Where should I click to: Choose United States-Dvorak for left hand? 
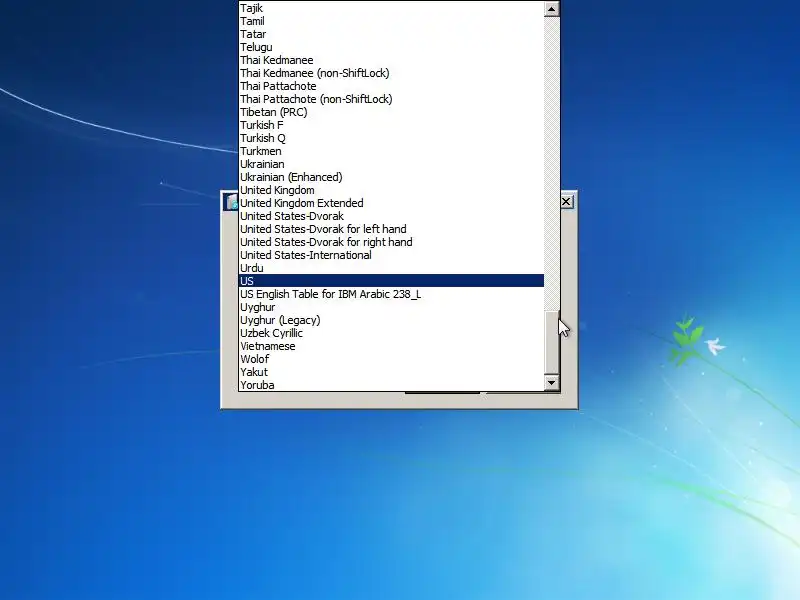pos(391,230)
